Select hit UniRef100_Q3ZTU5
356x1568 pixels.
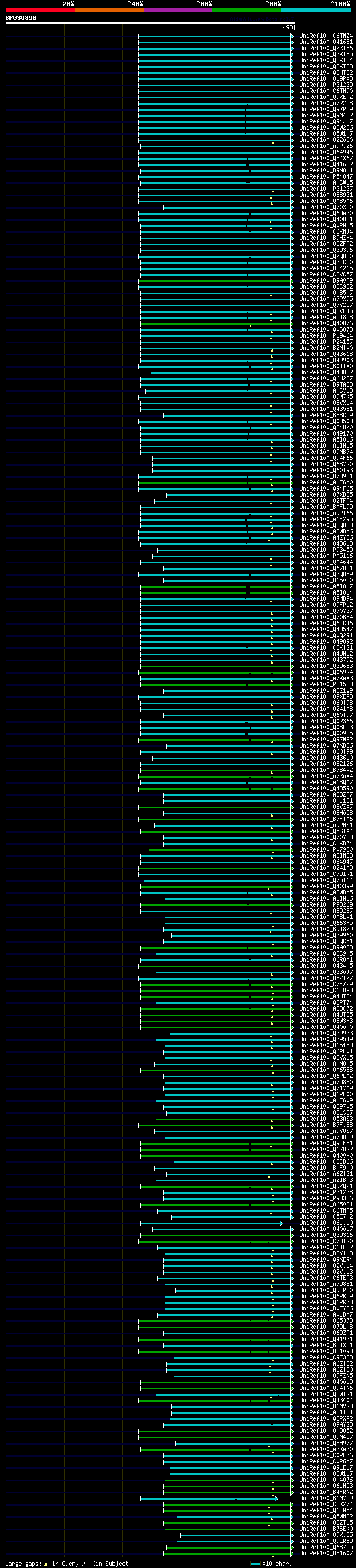[326, 1523]
